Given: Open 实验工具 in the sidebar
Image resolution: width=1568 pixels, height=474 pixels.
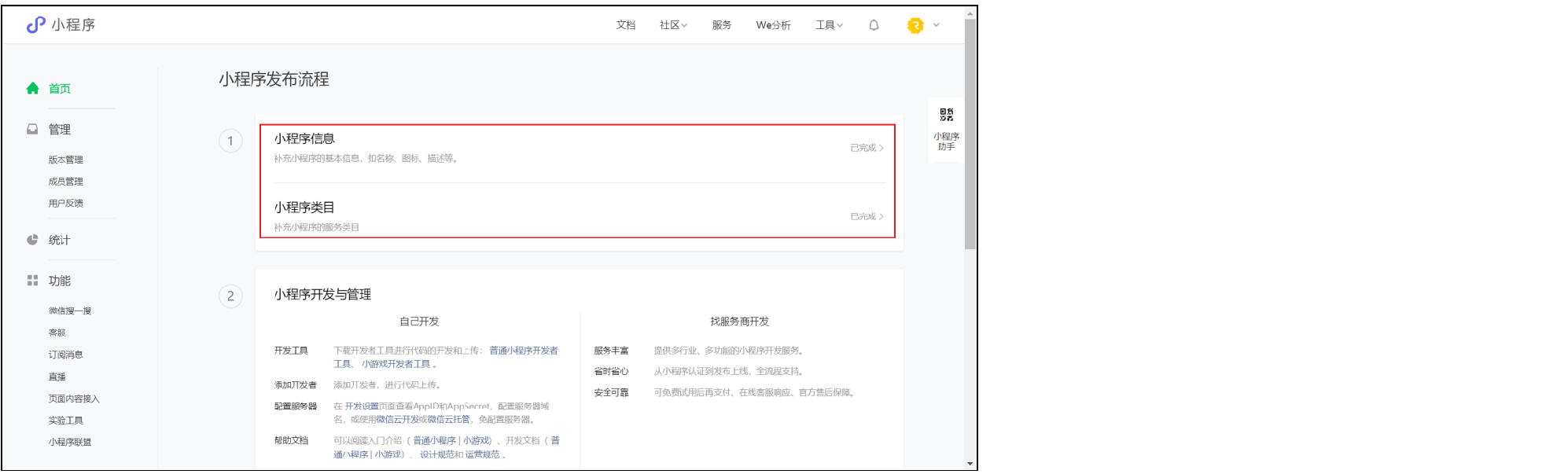Looking at the screenshot, I should (x=66, y=421).
